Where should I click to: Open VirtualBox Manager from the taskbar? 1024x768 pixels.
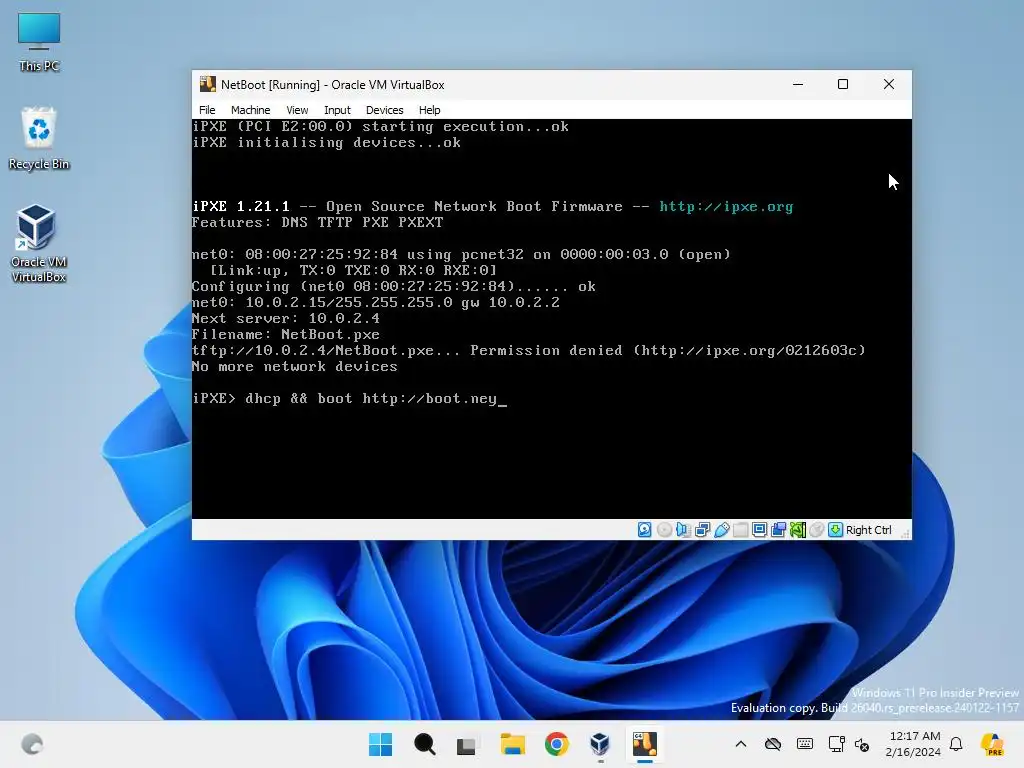[600, 744]
